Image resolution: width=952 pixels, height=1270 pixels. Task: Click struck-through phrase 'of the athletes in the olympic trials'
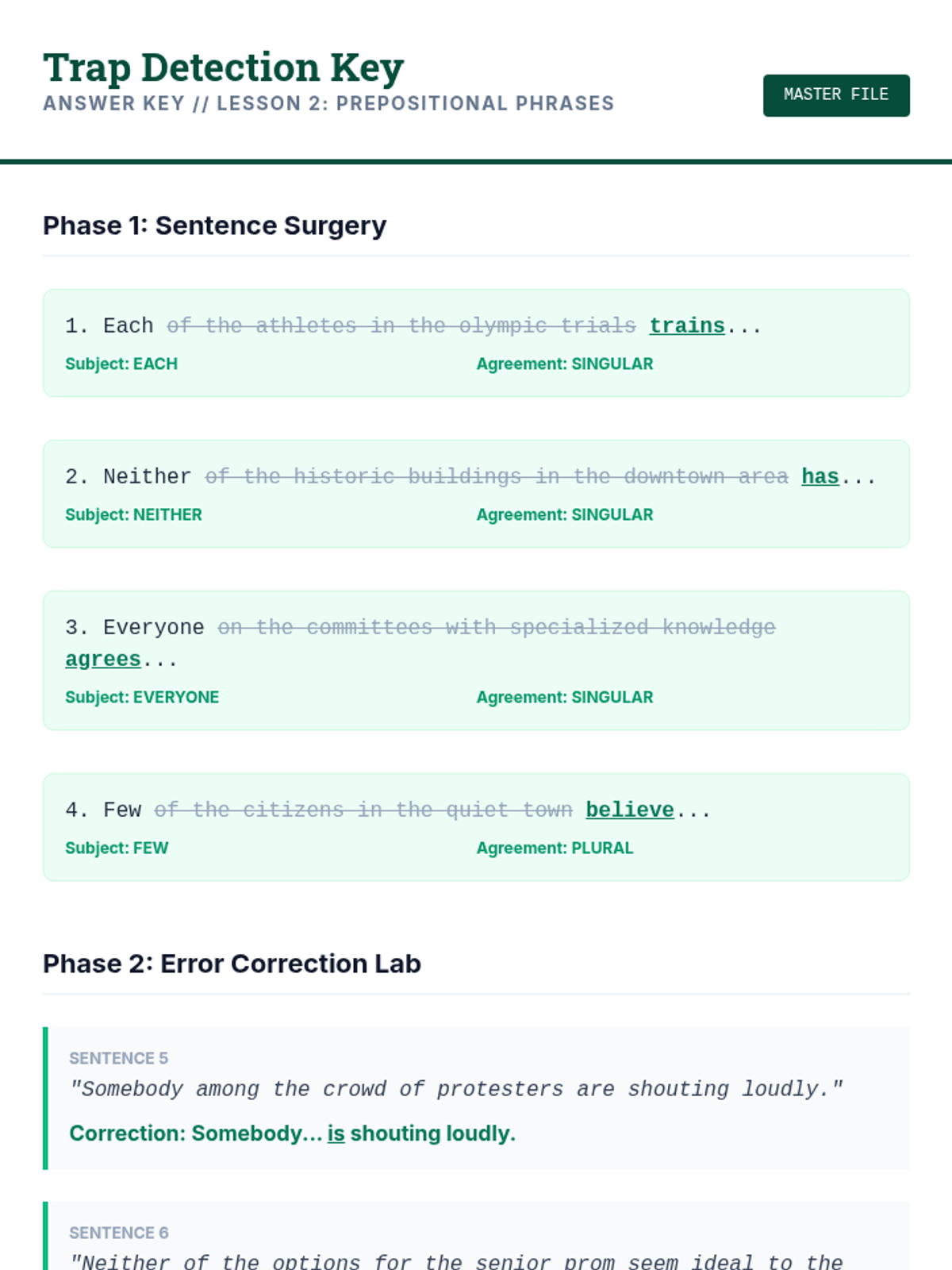[401, 326]
